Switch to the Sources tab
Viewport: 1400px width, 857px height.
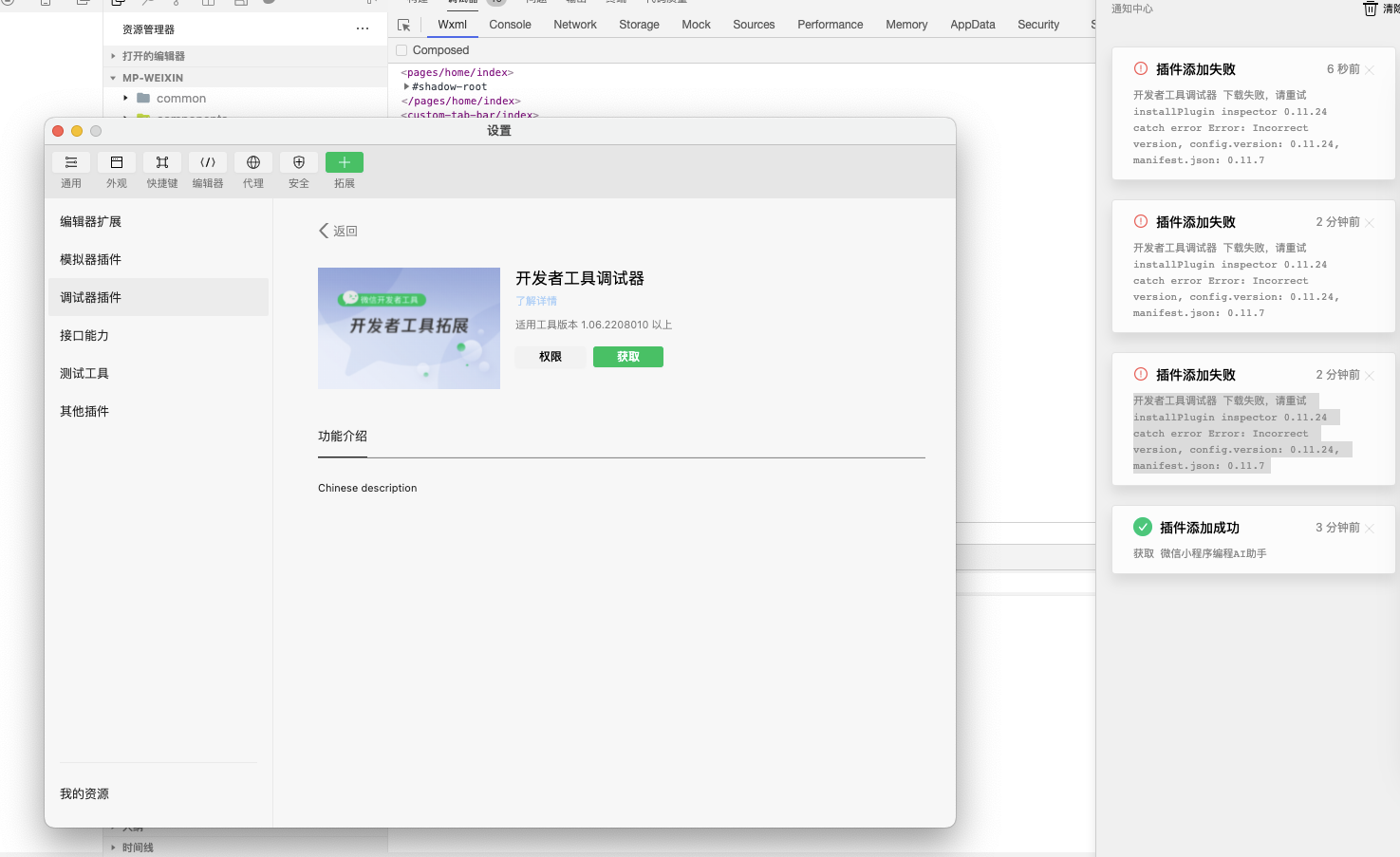754,25
